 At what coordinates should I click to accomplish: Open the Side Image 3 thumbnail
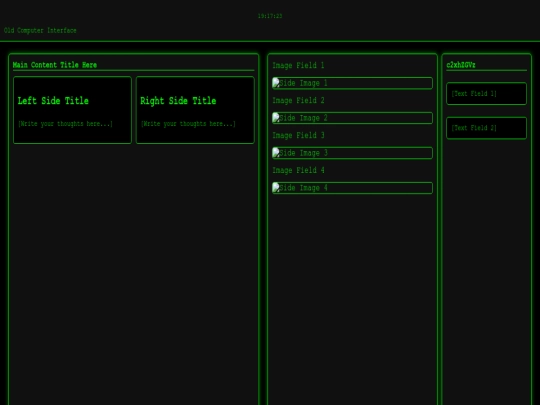point(352,153)
